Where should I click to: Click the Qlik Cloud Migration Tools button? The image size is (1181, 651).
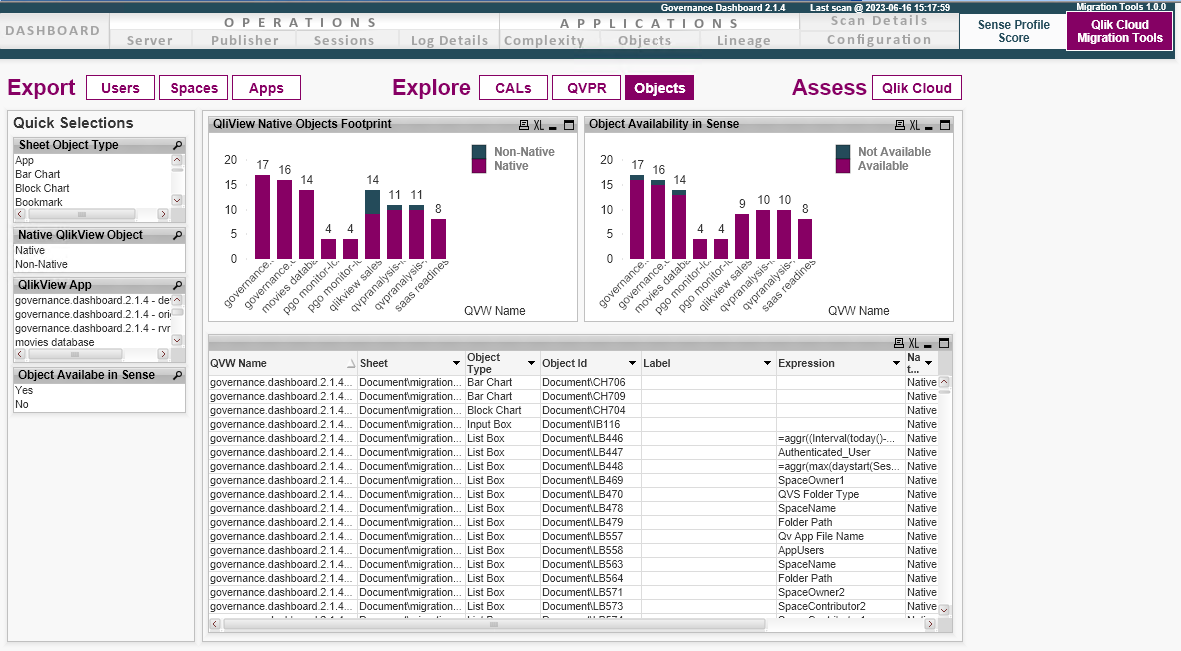(x=1119, y=30)
